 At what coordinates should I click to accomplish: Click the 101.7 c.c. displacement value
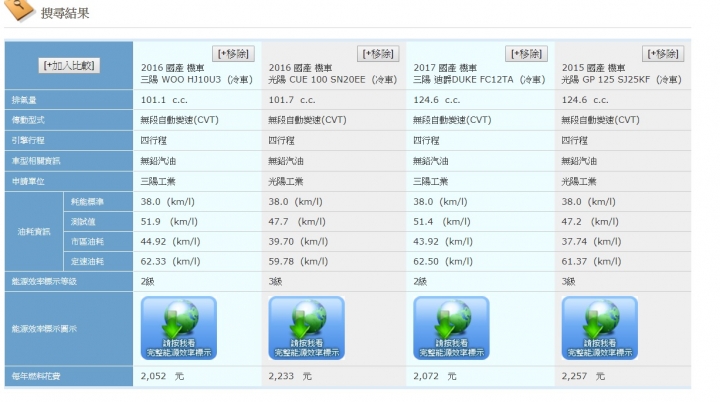click(x=292, y=100)
